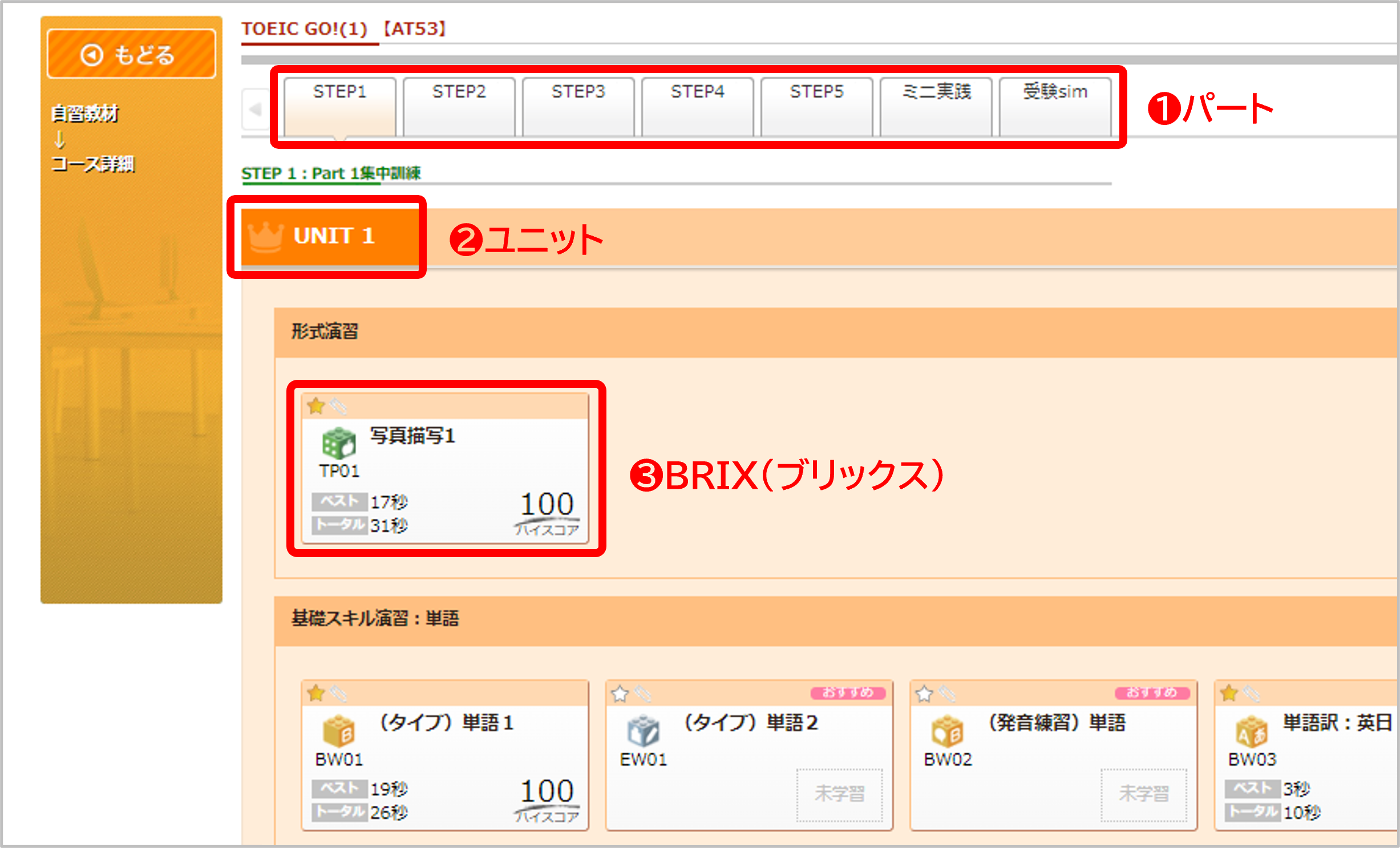Open the BW03 brick icon
1400x848 pixels.
(x=1252, y=731)
